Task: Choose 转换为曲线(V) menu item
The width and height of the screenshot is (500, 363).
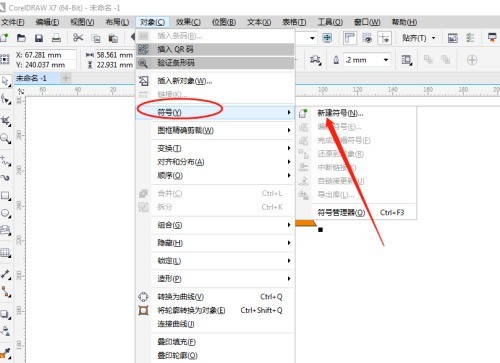Action: click(x=215, y=297)
